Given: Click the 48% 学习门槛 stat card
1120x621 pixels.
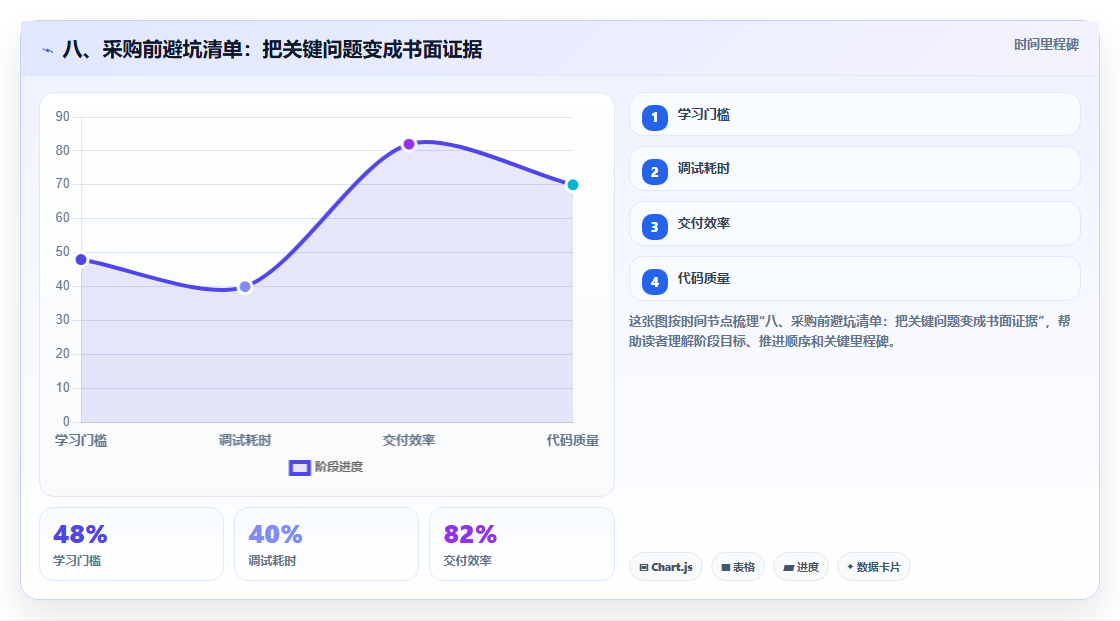Looking at the screenshot, I should (x=131, y=544).
